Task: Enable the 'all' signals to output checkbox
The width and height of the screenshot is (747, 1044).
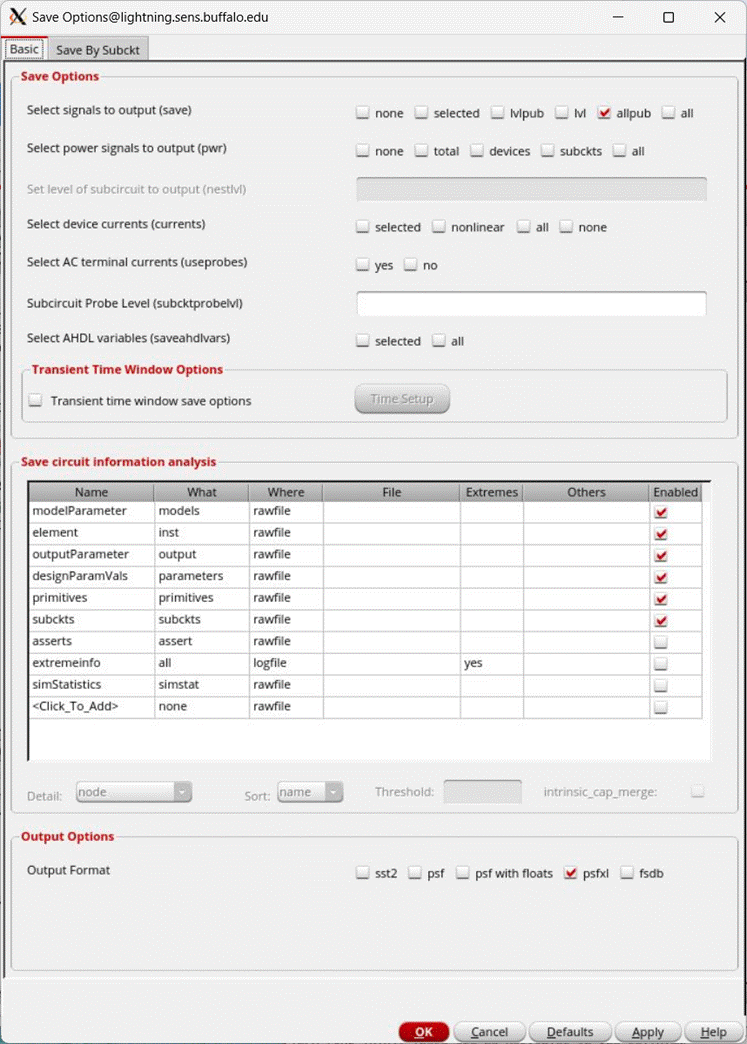Action: pyautogui.click(x=668, y=113)
